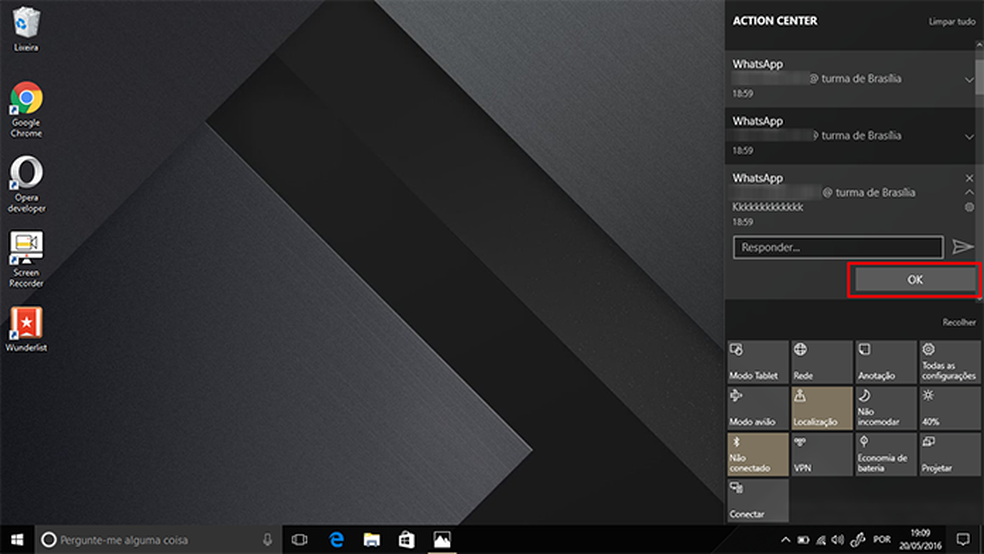
Task: Toggle the Bluetooth Não conectado tile
Action: [757, 454]
